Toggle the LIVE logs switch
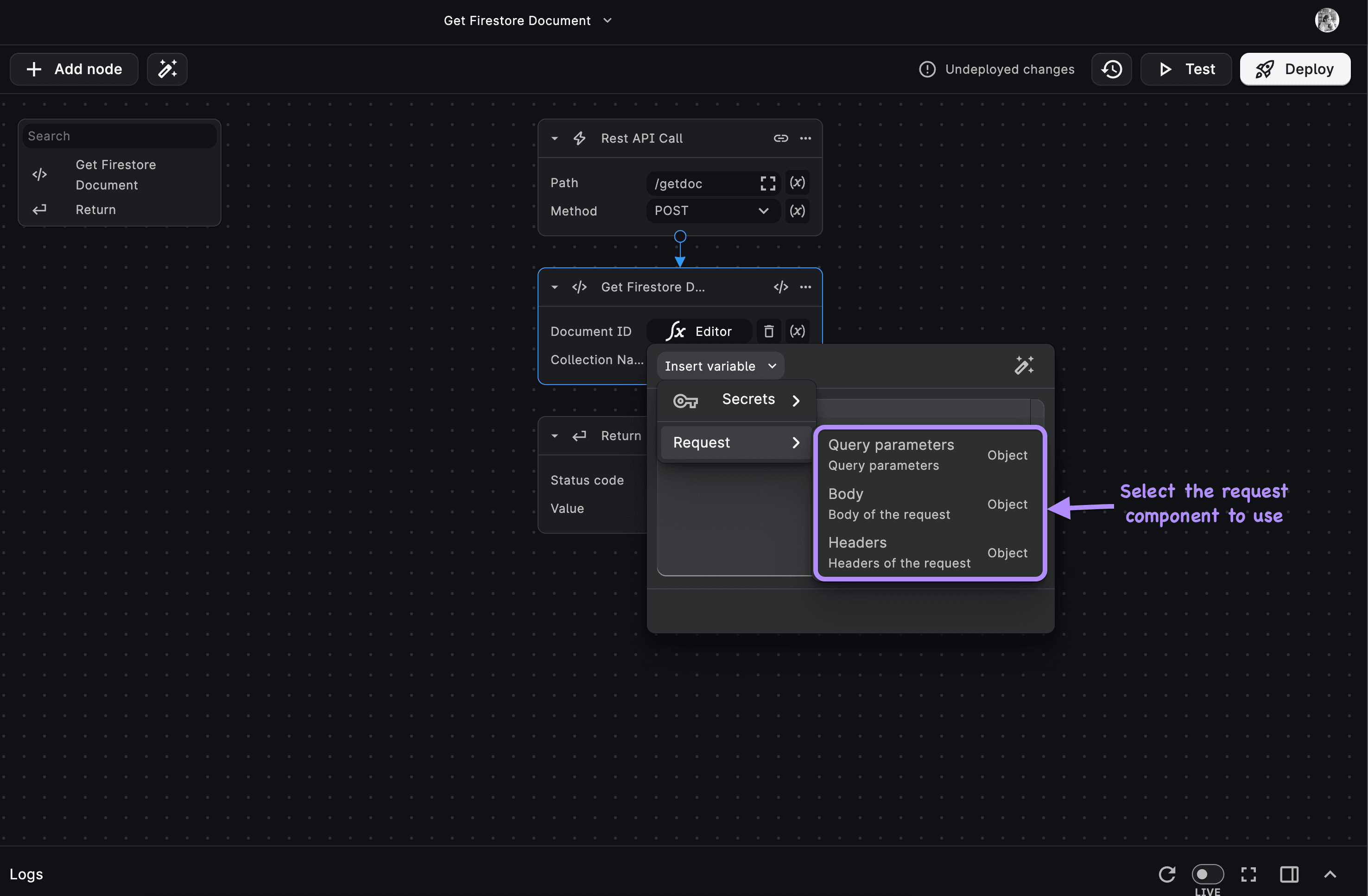Screen dimensions: 1368x896 pos(1207,874)
